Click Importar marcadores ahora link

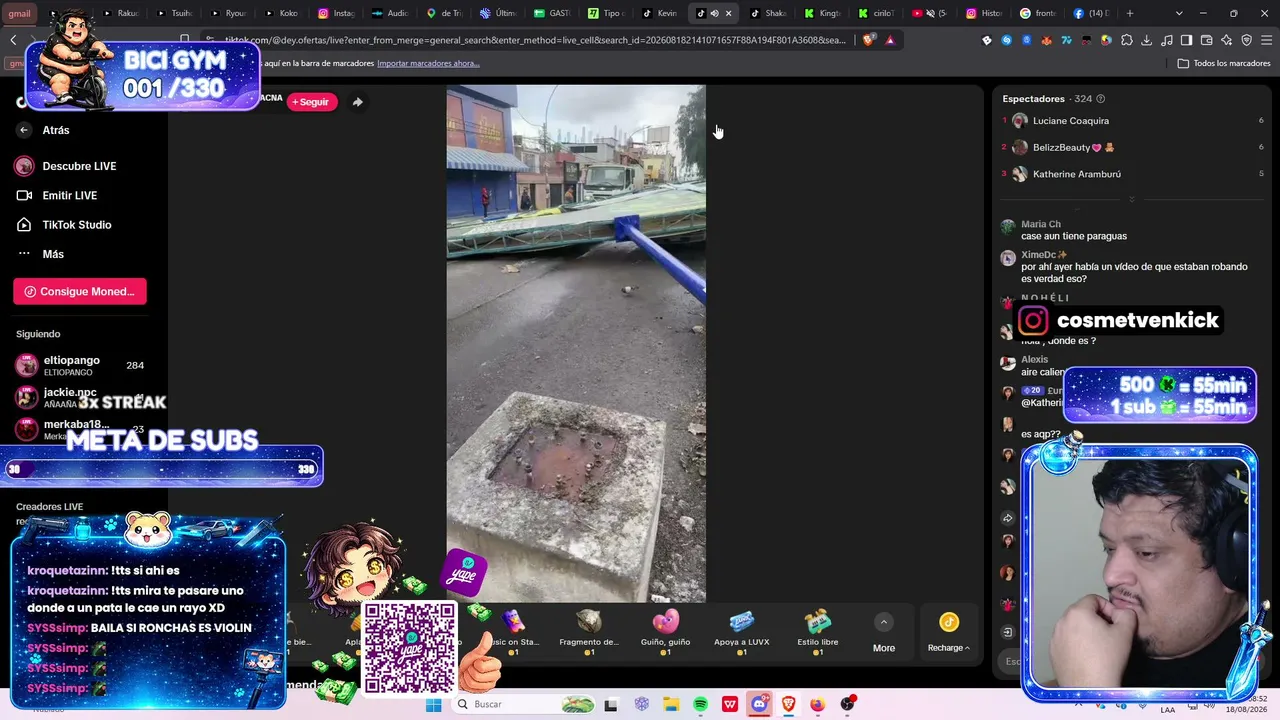428,63
